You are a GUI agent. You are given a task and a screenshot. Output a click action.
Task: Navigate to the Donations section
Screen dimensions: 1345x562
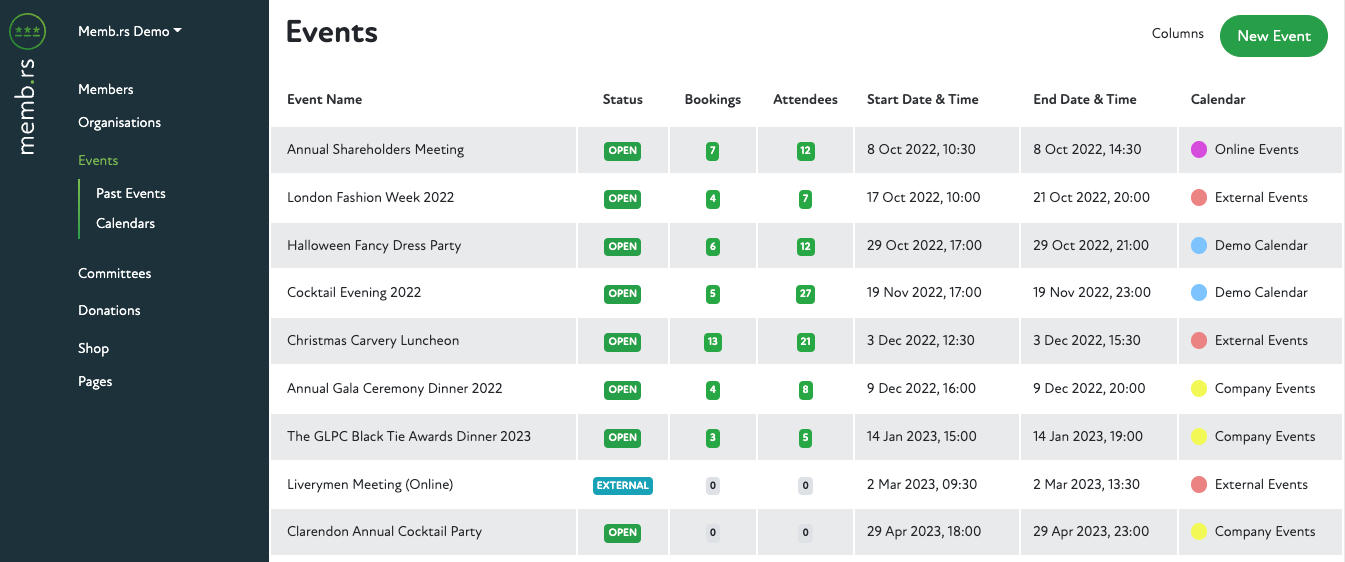(109, 311)
